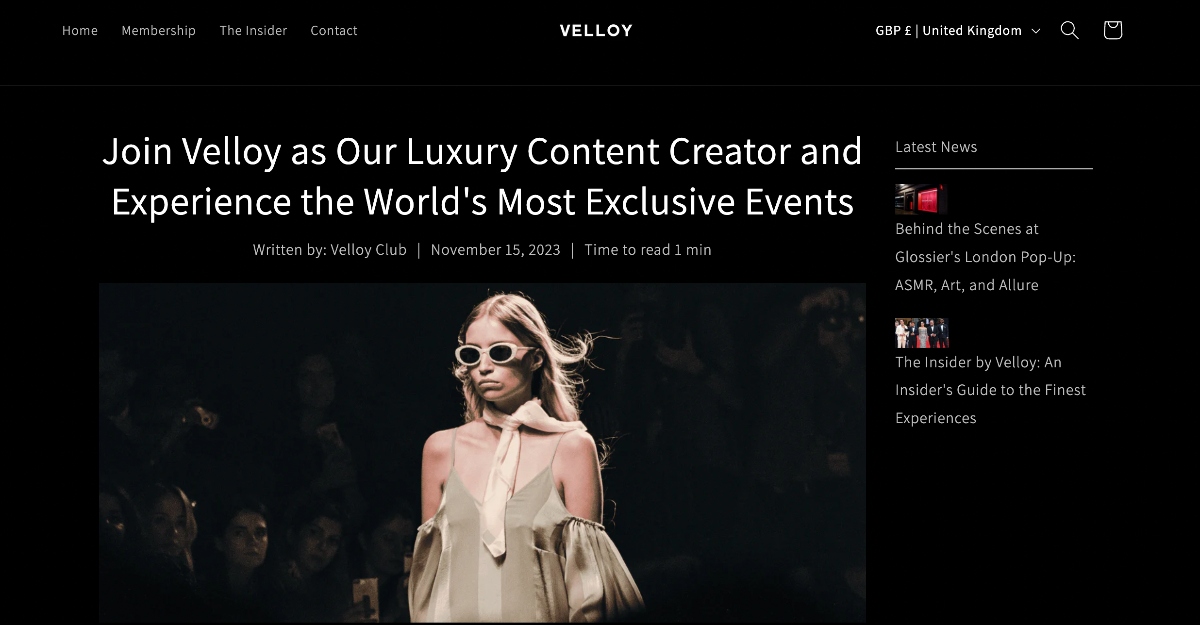Navigate to The Insider menu item
Image resolution: width=1200 pixels, height=625 pixels.
(253, 30)
